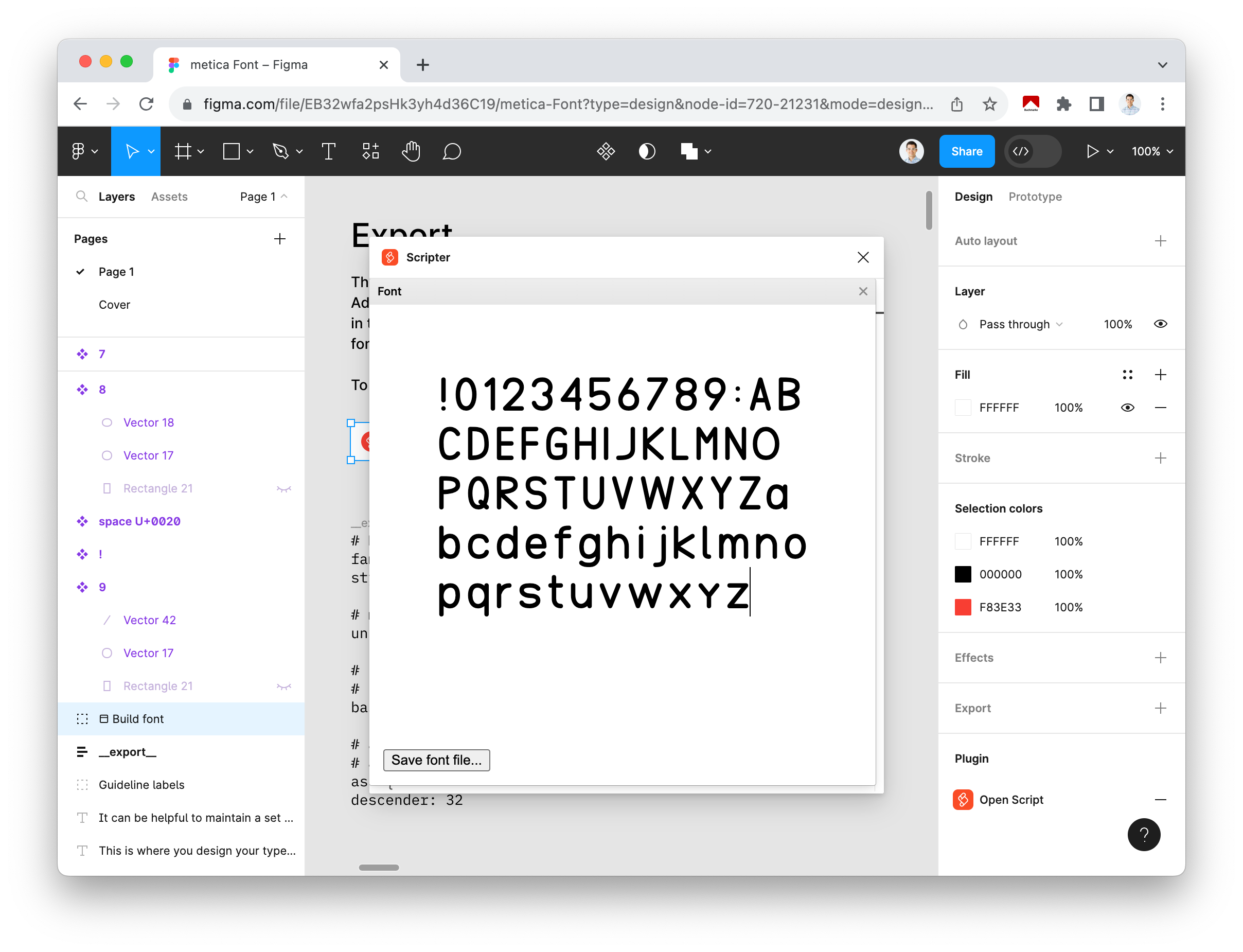Open the Pass through blend mode dropdown
Viewport: 1243px width, 952px height.
coord(1014,324)
